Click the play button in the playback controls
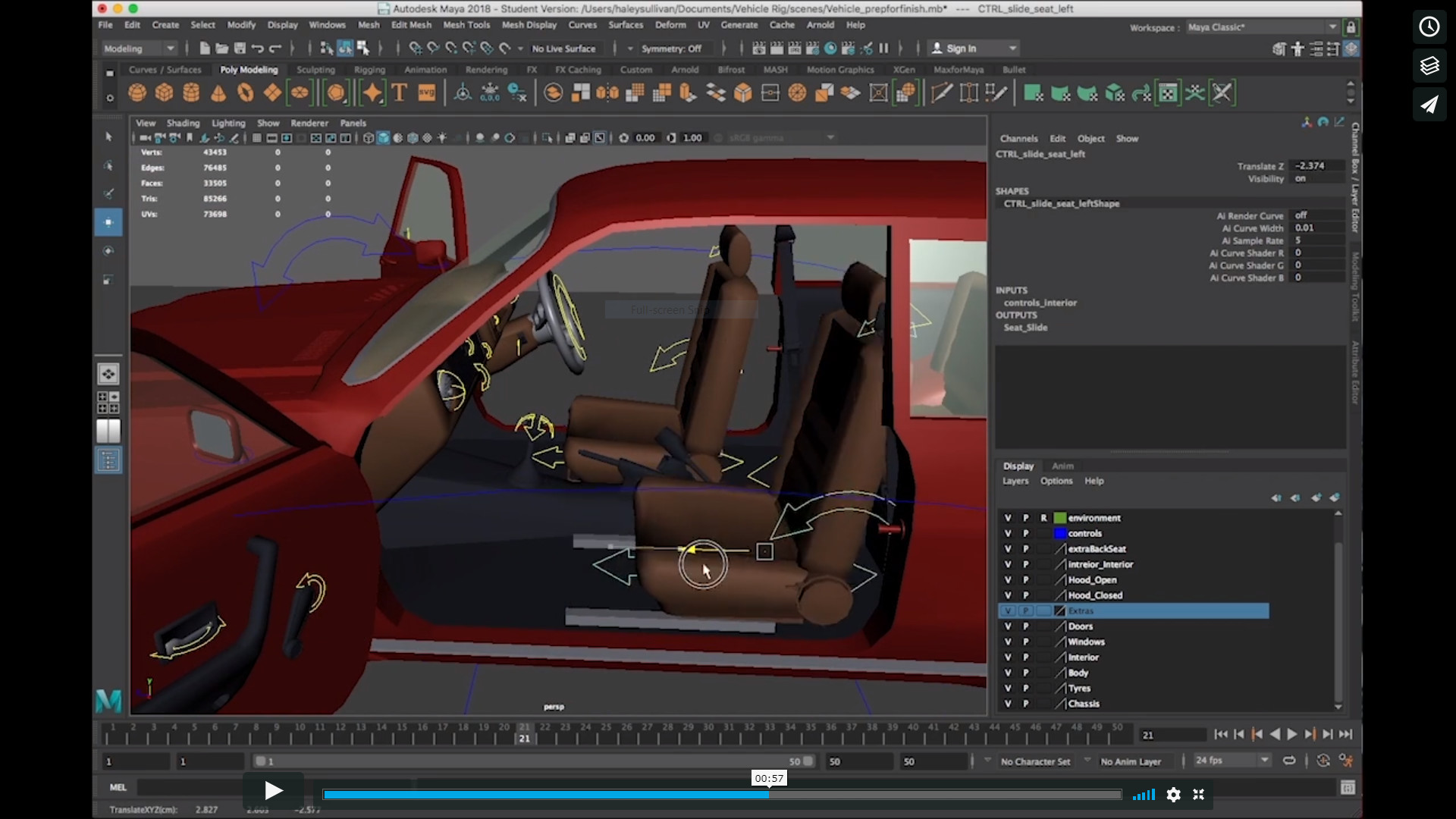Viewport: 1456px width, 819px height. click(x=272, y=790)
